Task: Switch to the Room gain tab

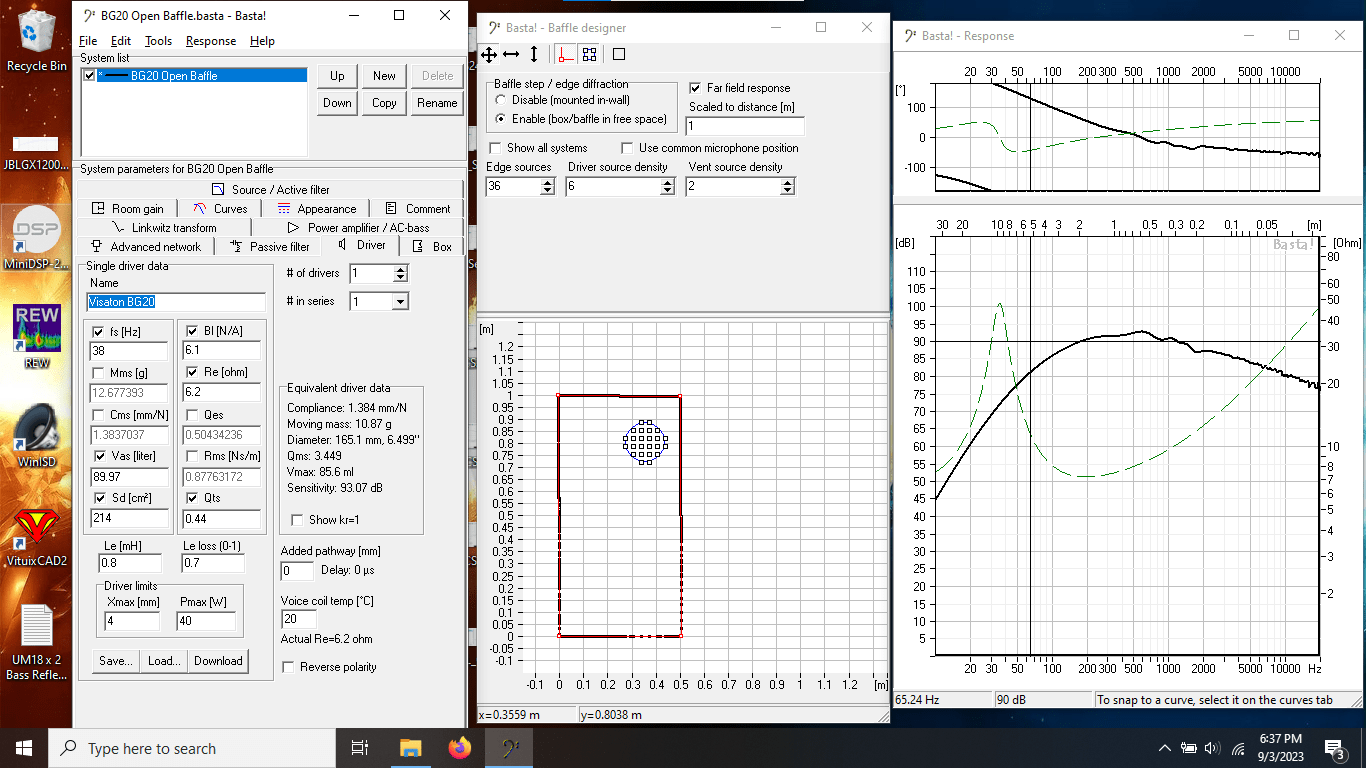Action: point(127,208)
